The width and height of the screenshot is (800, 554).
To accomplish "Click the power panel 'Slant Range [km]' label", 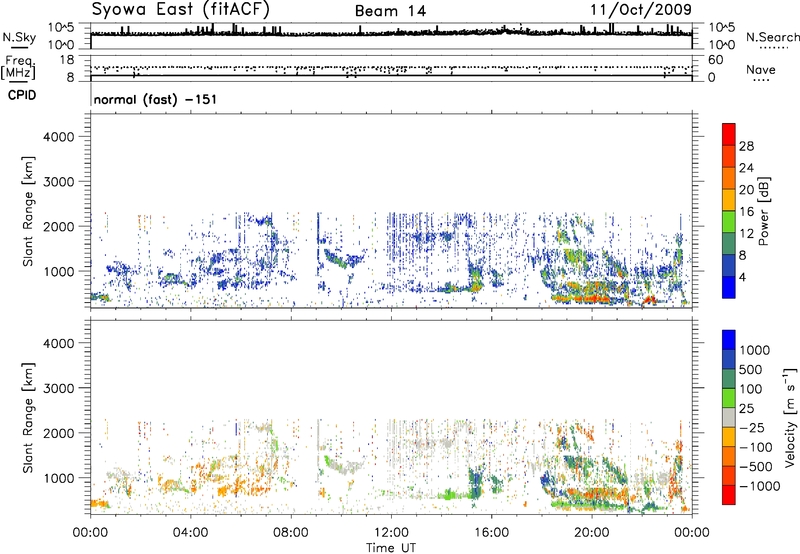I will coord(29,211).
